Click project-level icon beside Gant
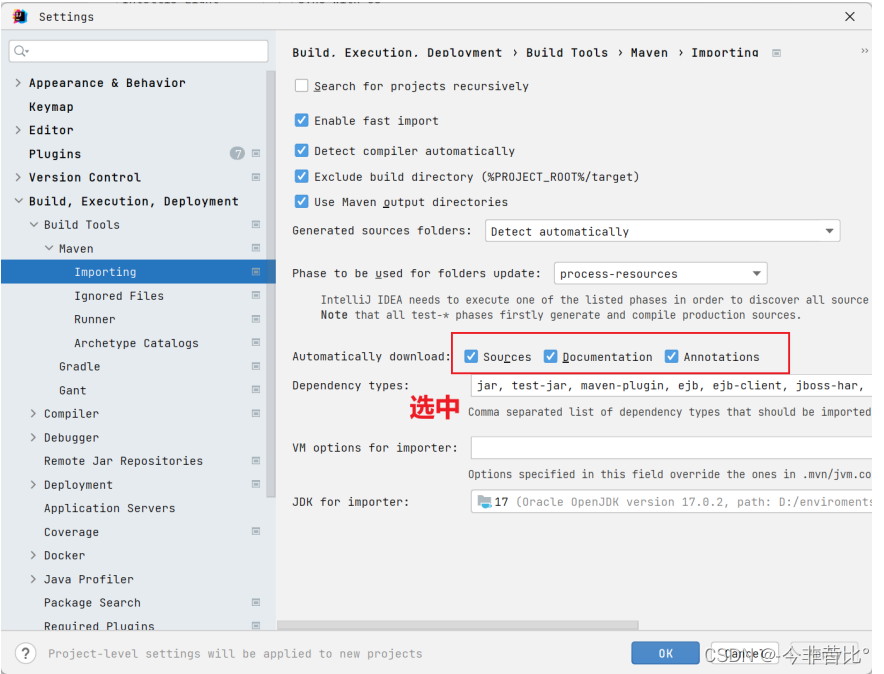The image size is (884, 674). point(256,390)
